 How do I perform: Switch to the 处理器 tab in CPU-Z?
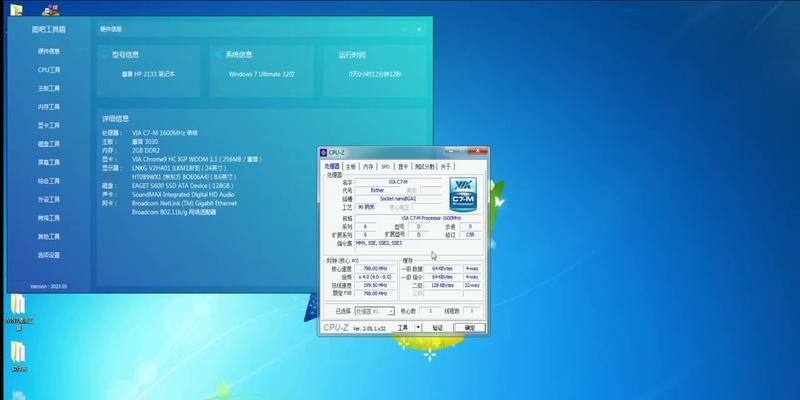coord(332,166)
